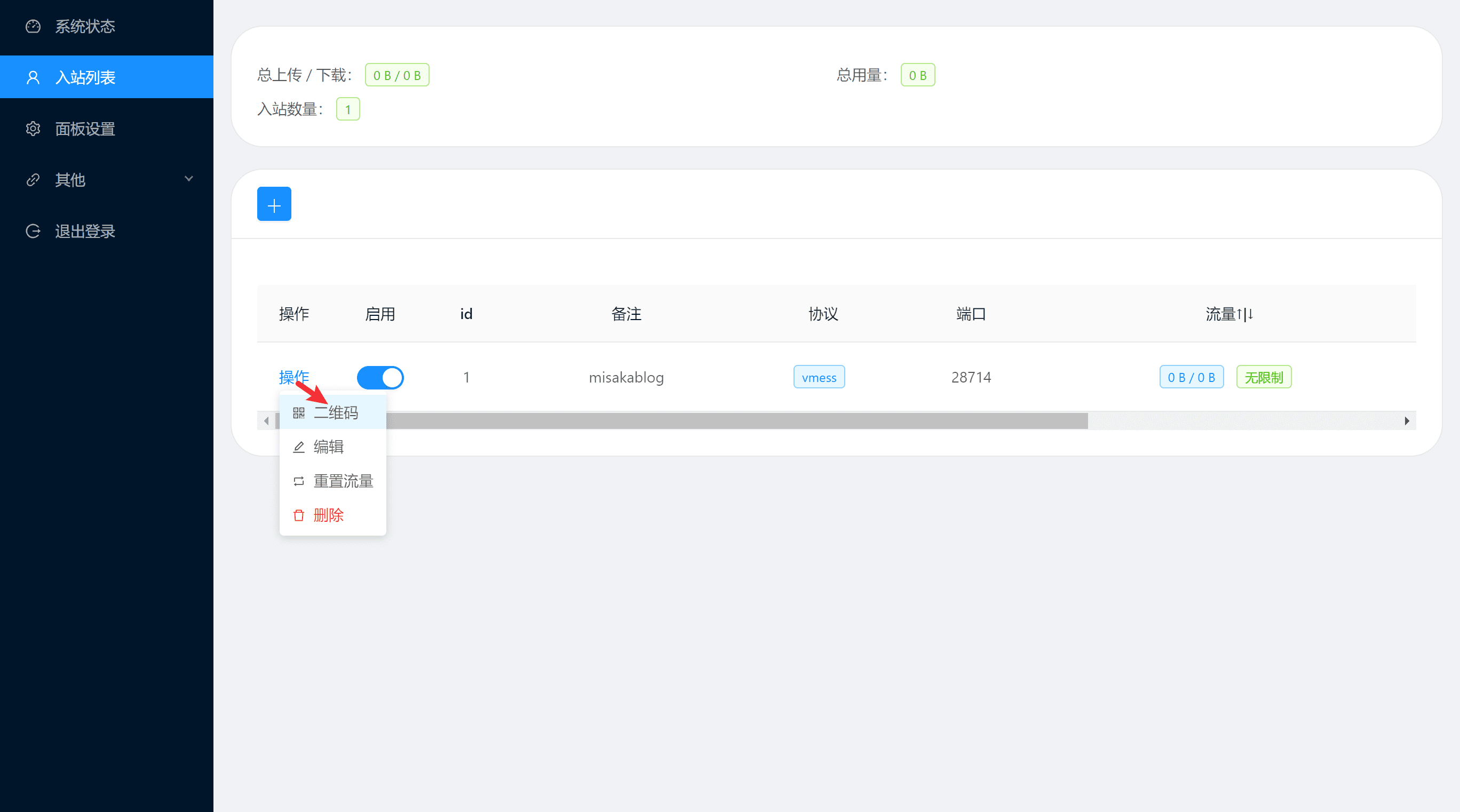Click the pencil icon beside 编辑
1460x812 pixels.
coord(299,447)
